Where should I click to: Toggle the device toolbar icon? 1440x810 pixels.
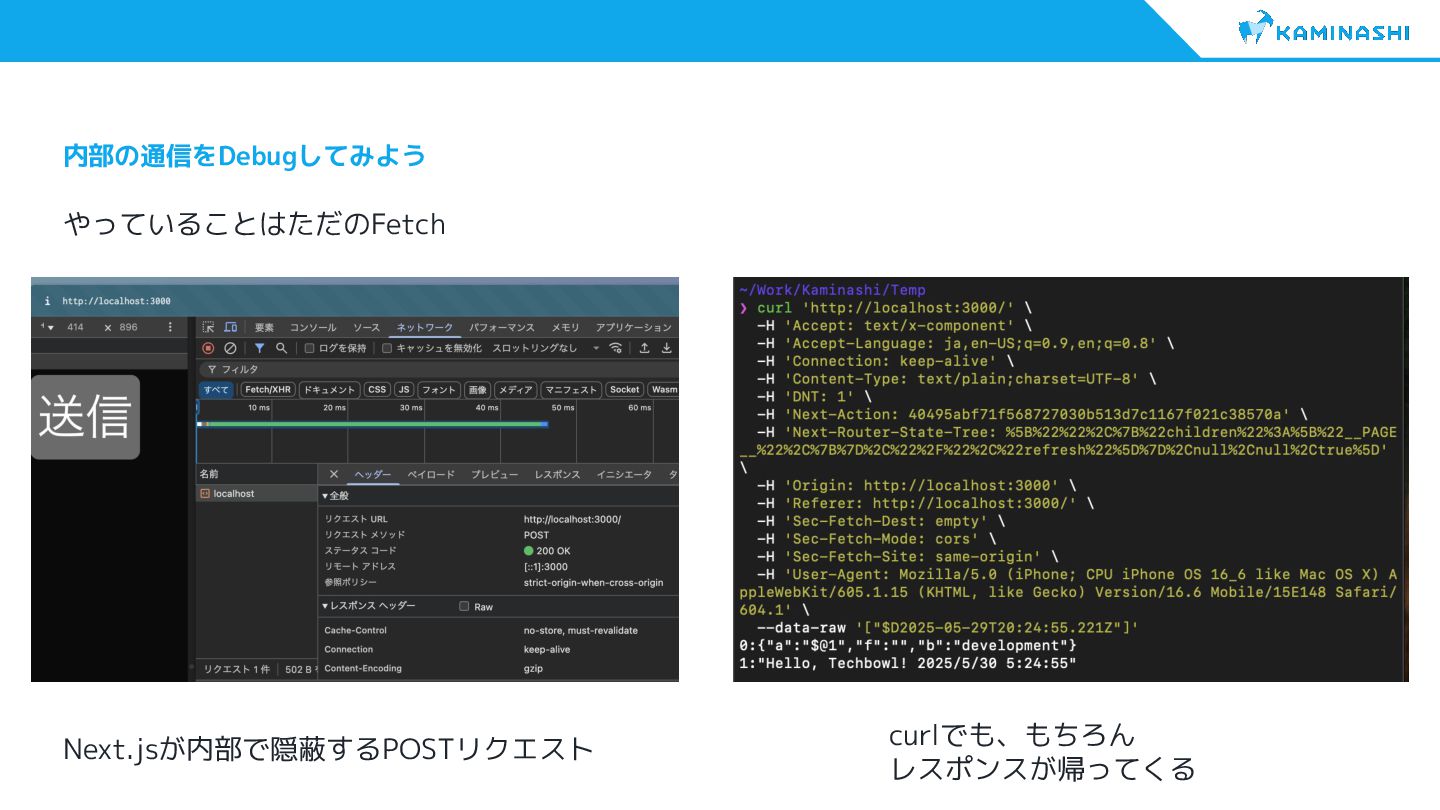tap(230, 327)
